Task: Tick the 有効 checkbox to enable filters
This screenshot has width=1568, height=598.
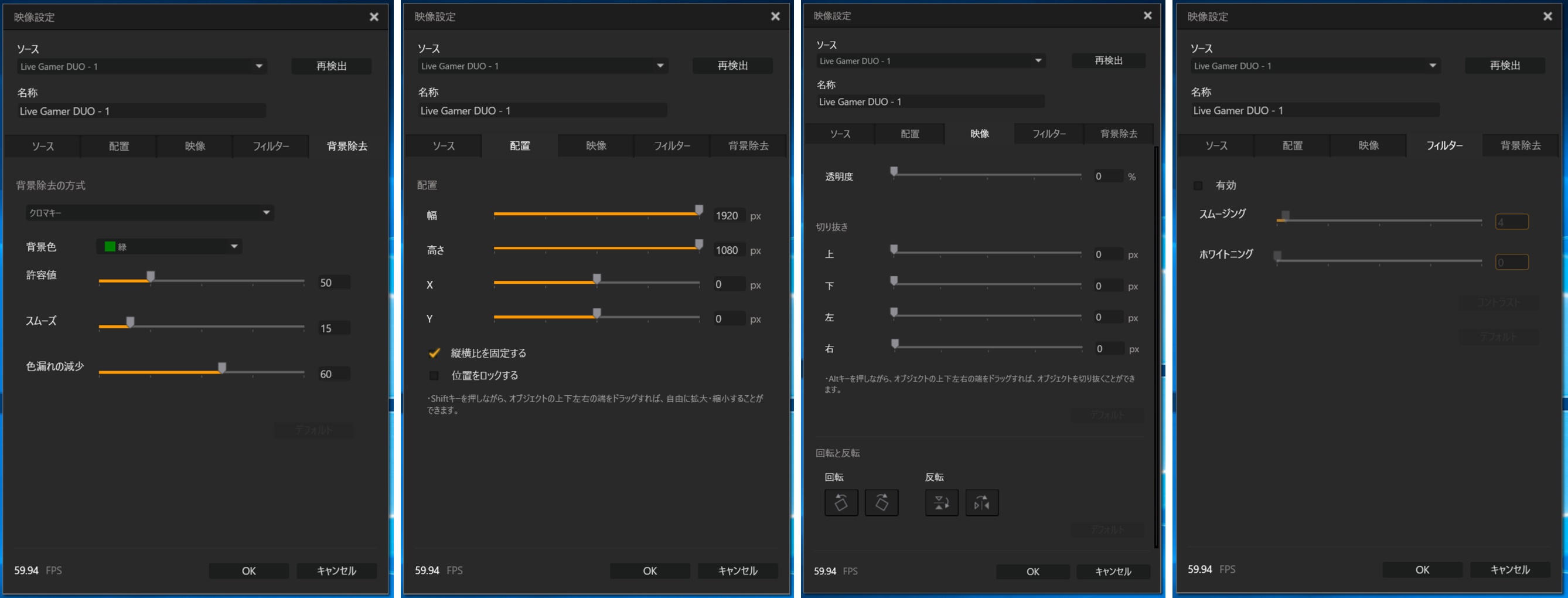Action: (x=1198, y=185)
